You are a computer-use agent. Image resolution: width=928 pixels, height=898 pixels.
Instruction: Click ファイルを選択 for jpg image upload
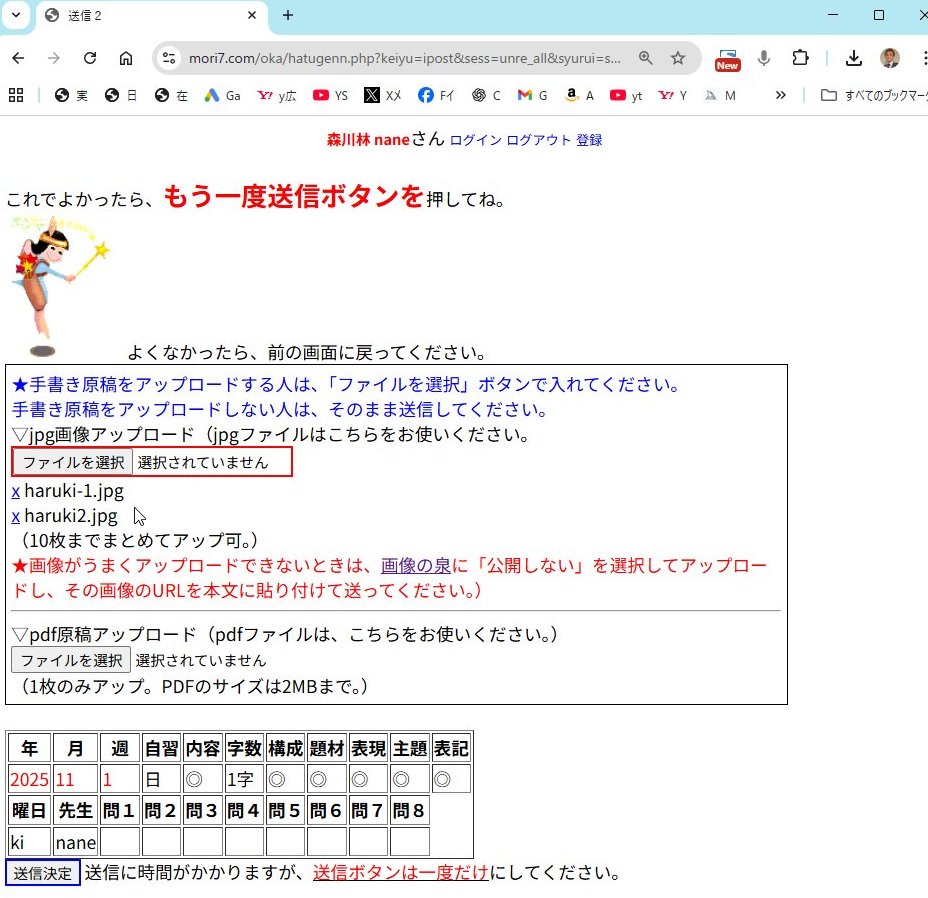73,462
